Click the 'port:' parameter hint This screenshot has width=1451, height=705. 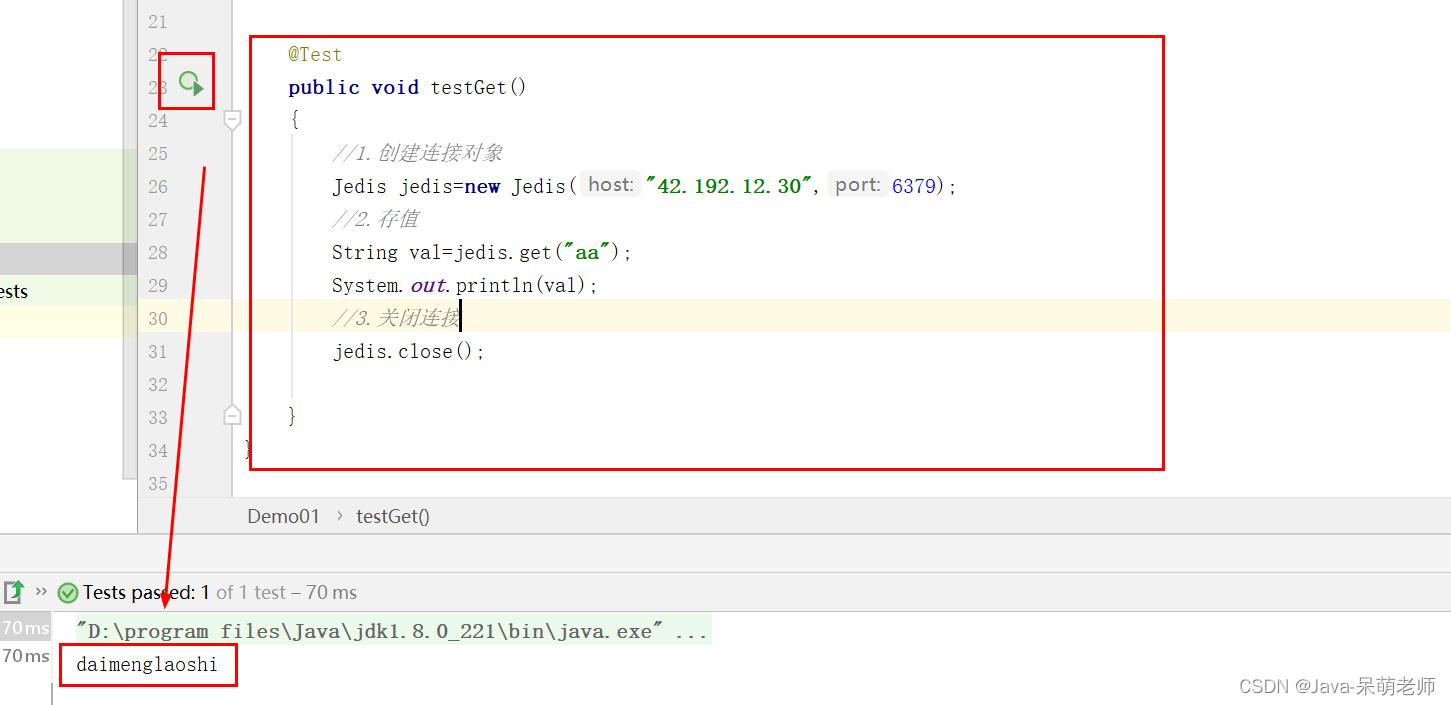(858, 184)
